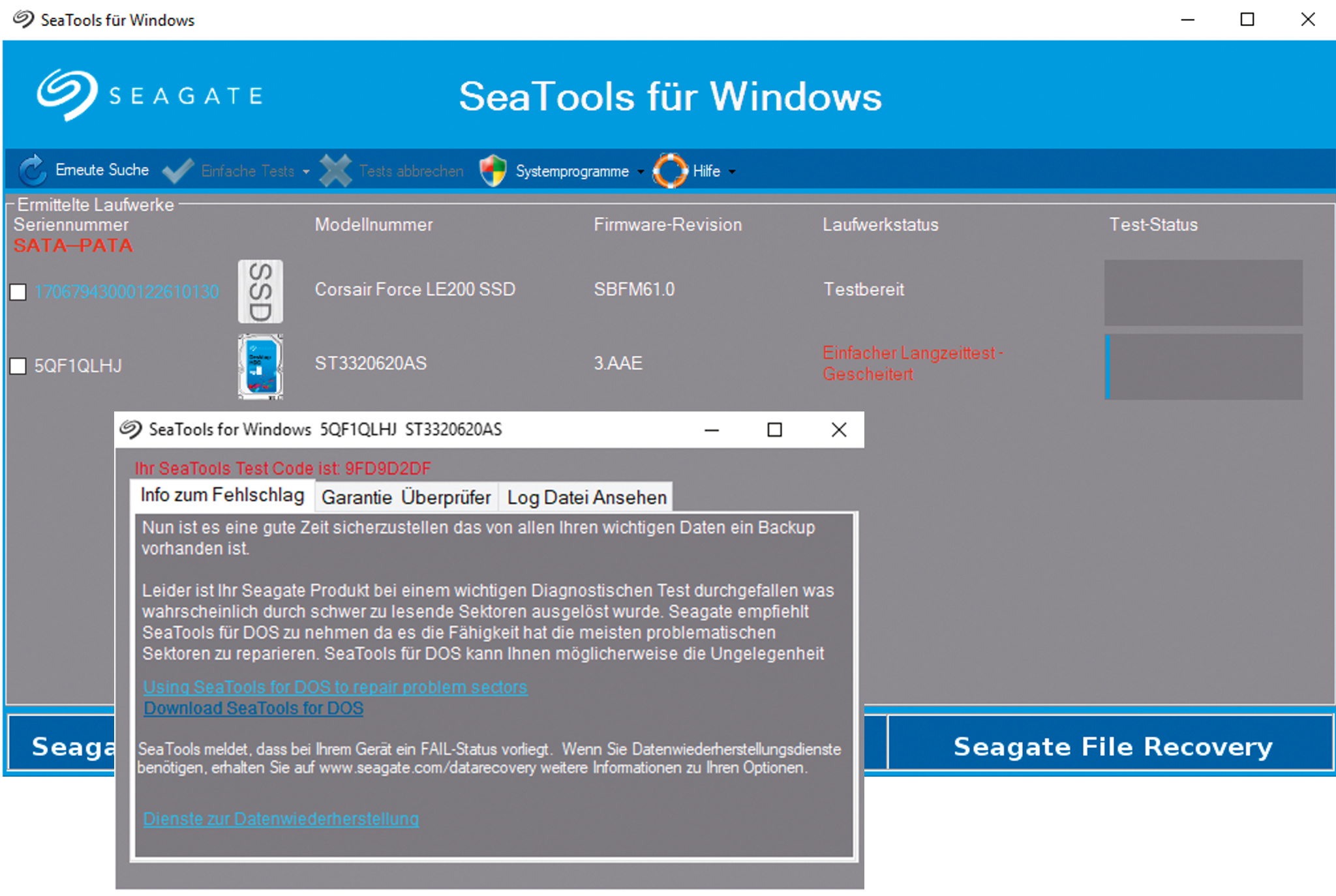
Task: Click the Tests abbrechen X icon
Action: pyautogui.click(x=335, y=171)
